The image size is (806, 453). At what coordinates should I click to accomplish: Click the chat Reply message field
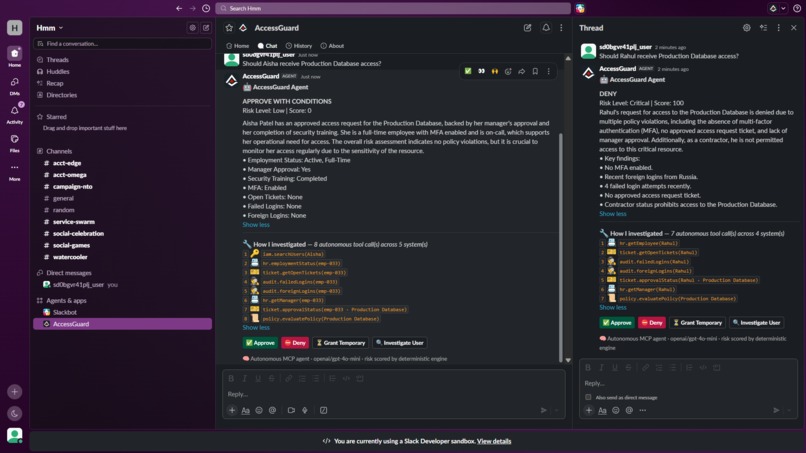point(393,394)
